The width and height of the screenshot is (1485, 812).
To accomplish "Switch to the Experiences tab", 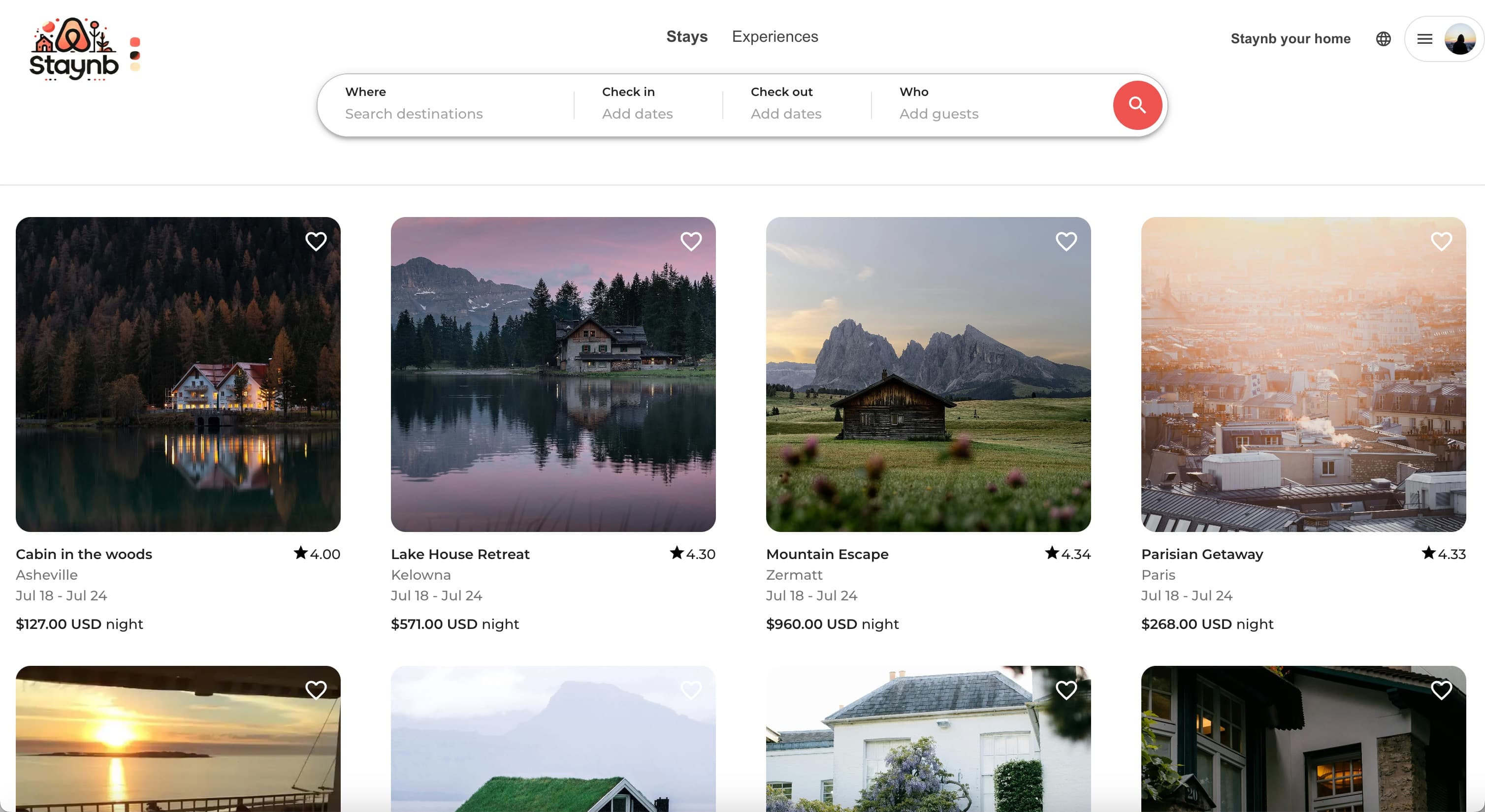I will 775,36.
